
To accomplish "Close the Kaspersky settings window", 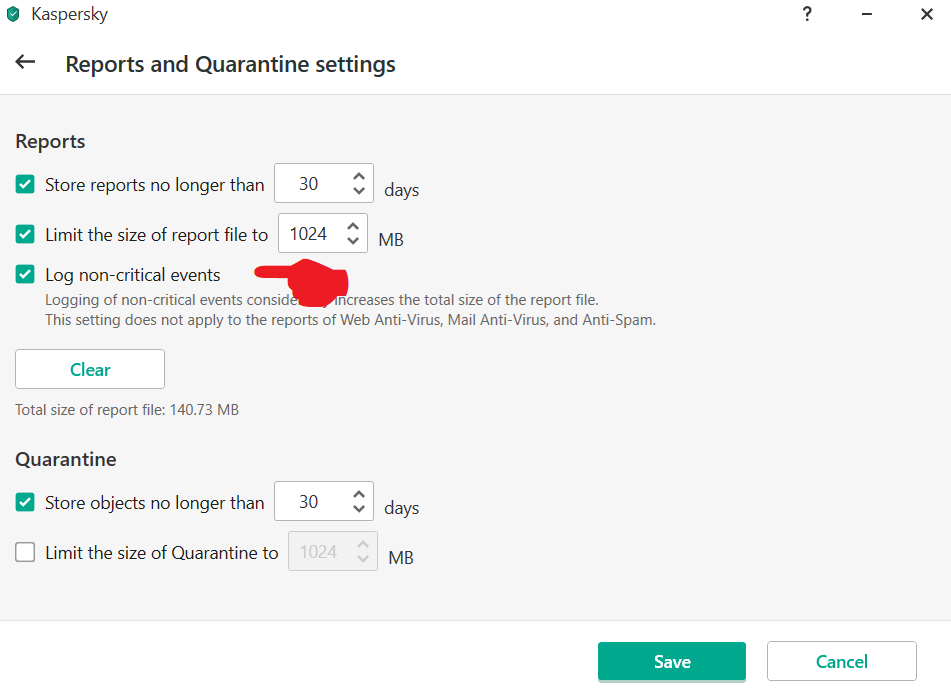I will [x=927, y=14].
